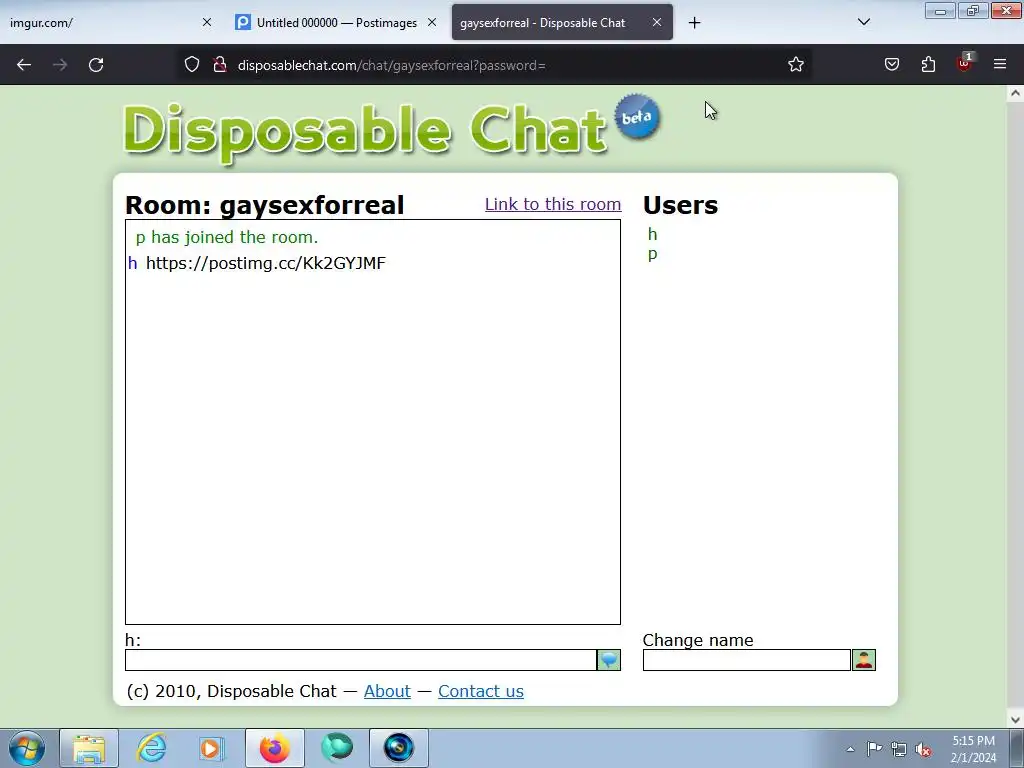Open the network tray icon
The height and width of the screenshot is (768, 1024).
(899, 749)
